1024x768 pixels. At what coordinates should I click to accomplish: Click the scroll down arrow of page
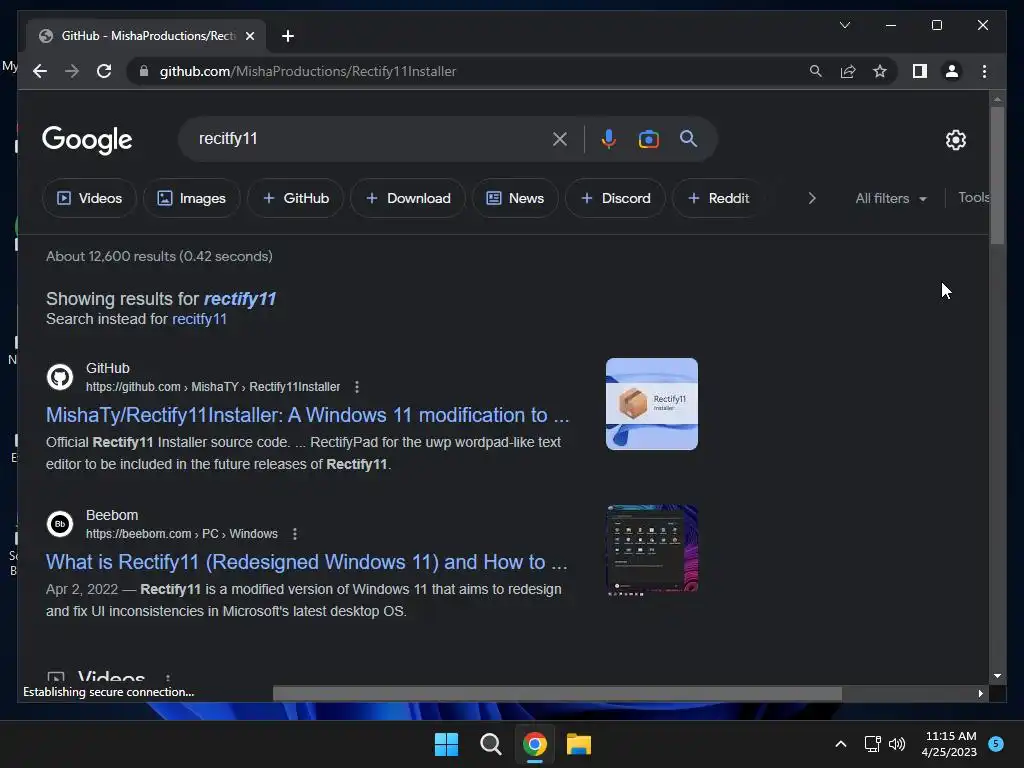tap(997, 676)
